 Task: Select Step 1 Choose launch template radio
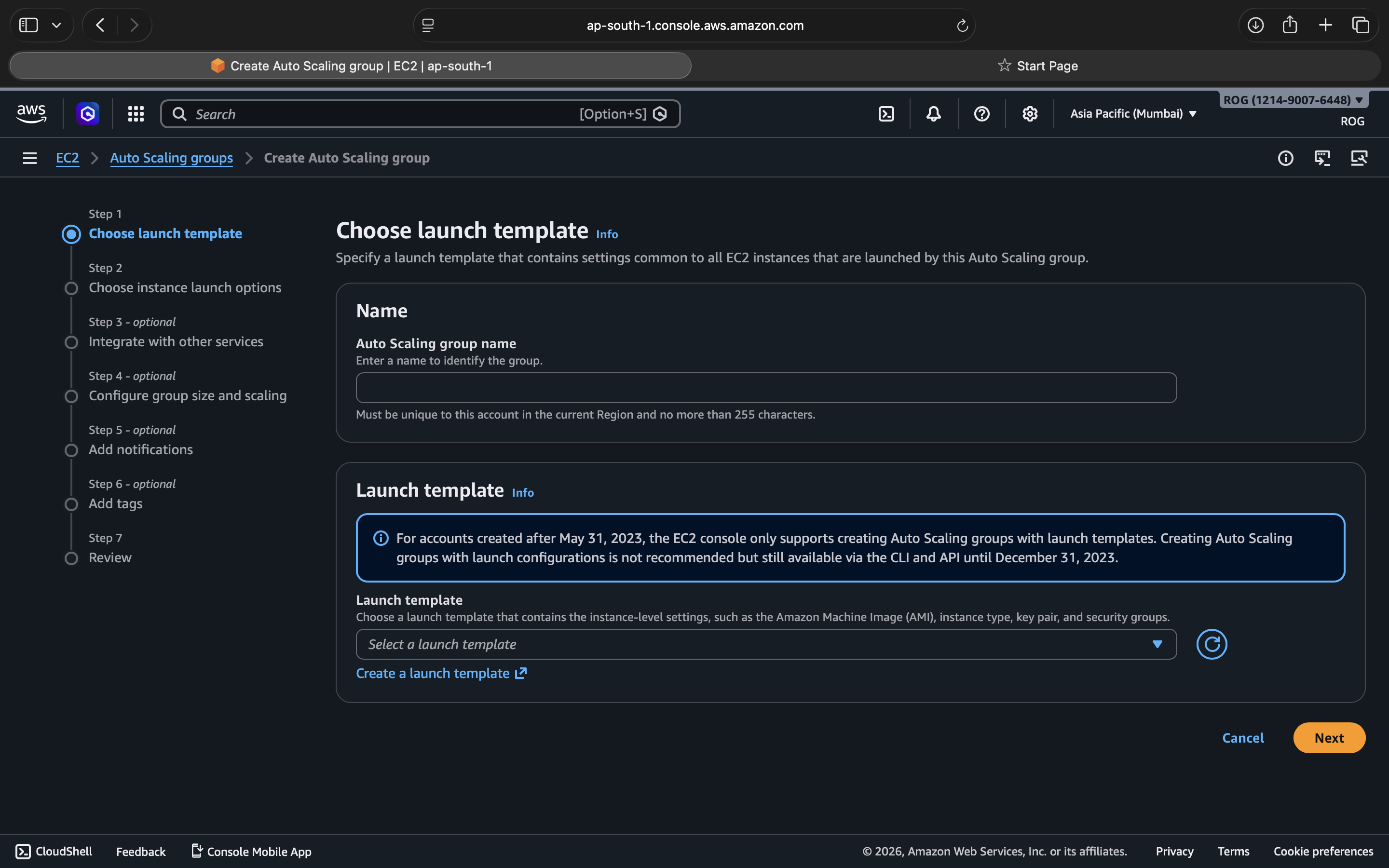[71, 234]
